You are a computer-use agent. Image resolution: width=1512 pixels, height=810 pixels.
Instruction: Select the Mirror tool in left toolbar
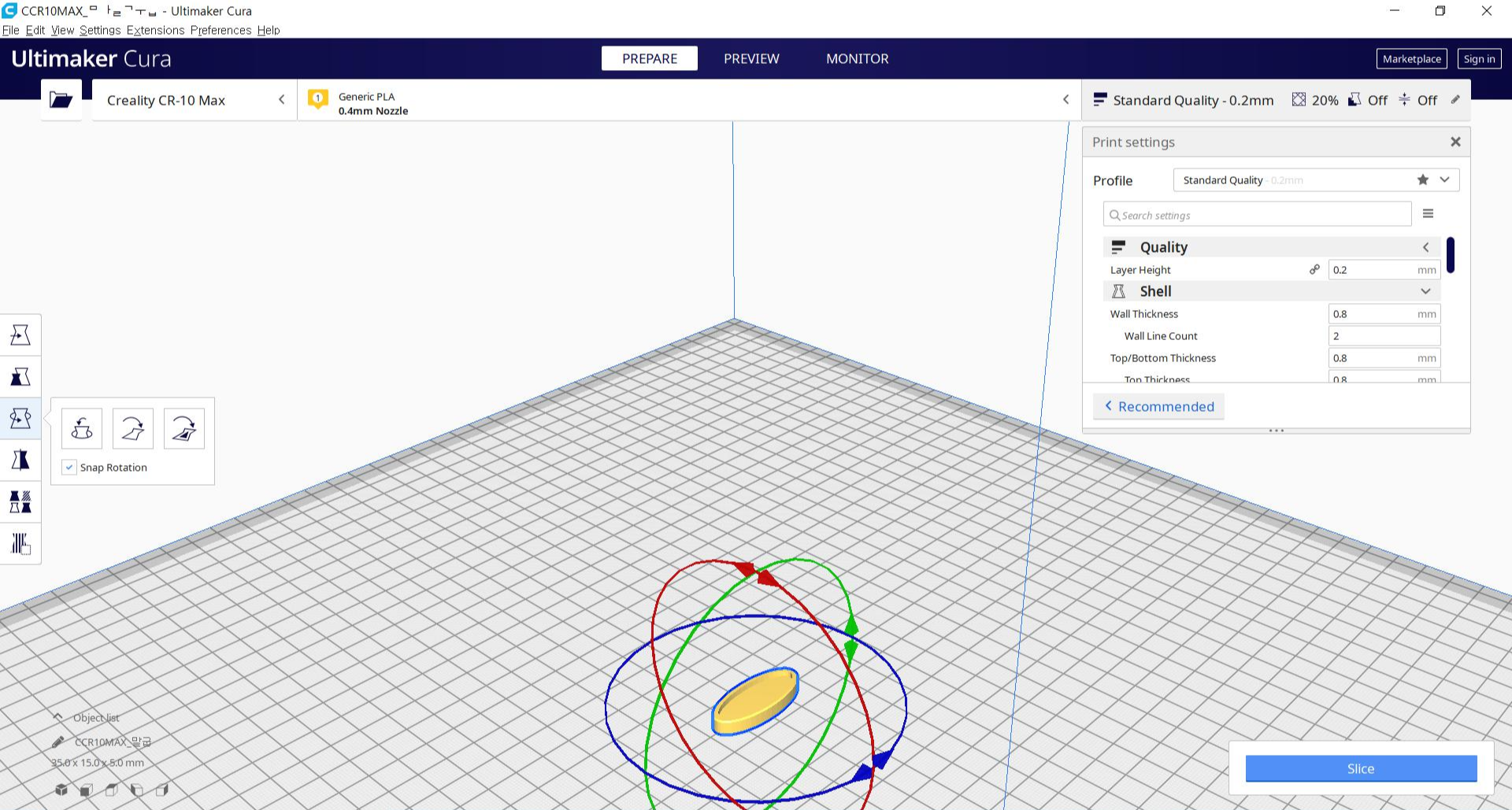[x=20, y=460]
